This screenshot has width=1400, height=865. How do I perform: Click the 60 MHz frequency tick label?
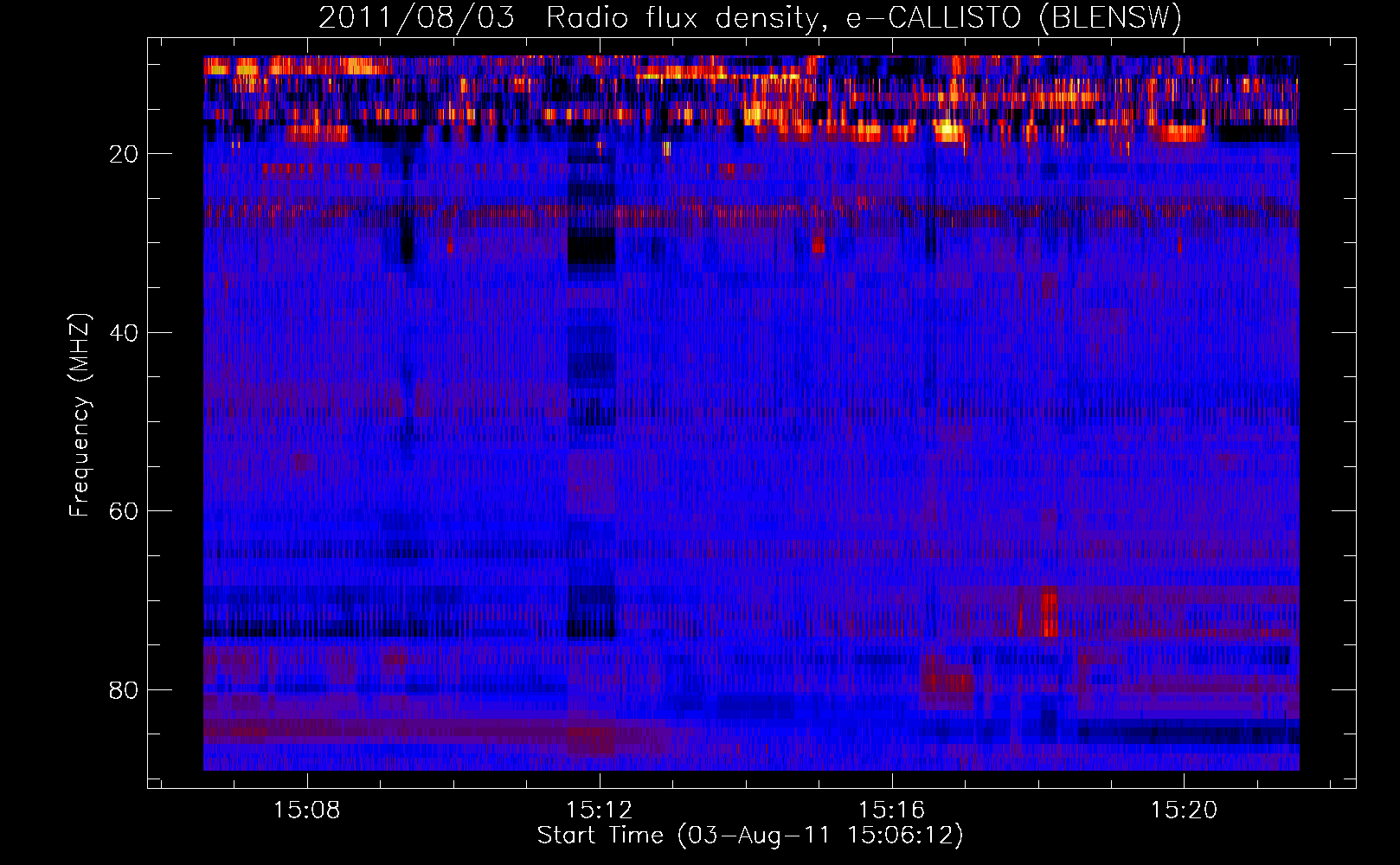coord(124,511)
